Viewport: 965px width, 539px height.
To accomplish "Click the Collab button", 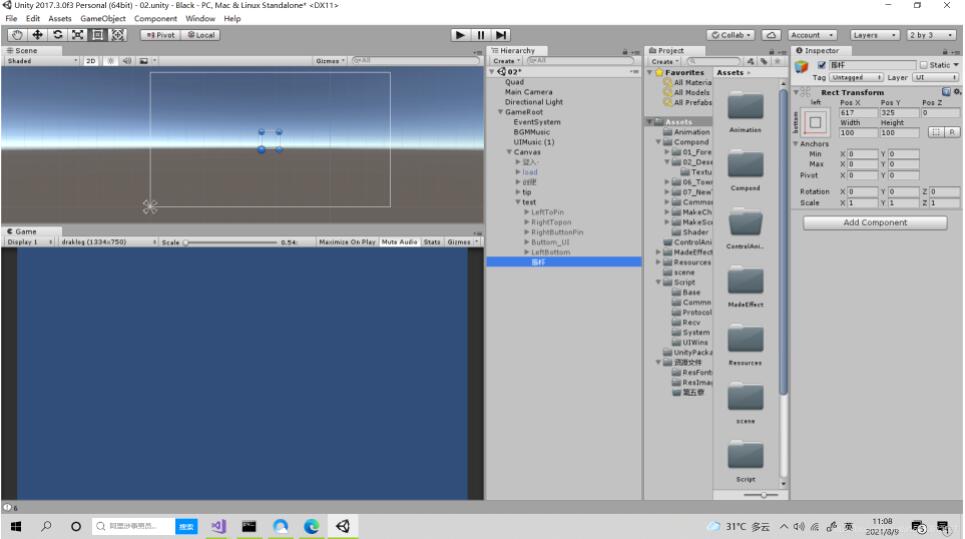I will coord(731,35).
